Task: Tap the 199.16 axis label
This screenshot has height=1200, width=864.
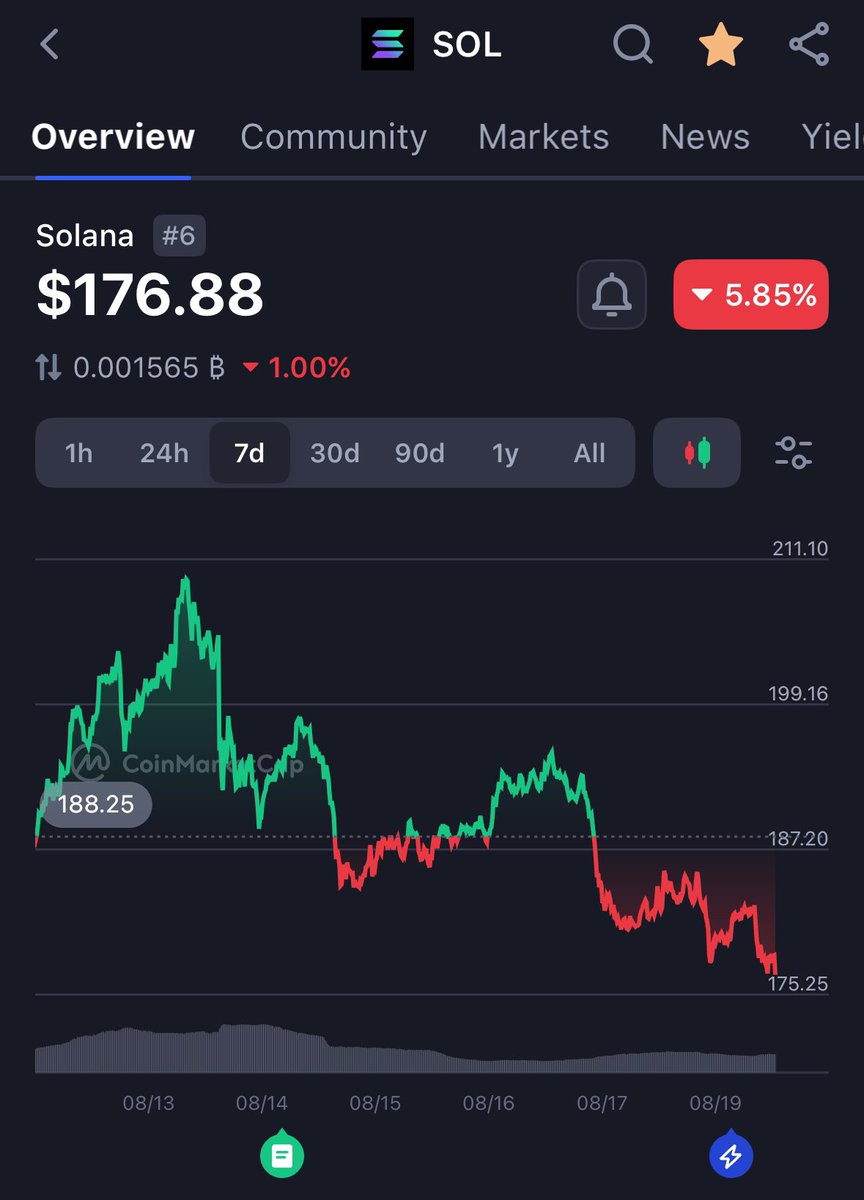Action: (800, 693)
